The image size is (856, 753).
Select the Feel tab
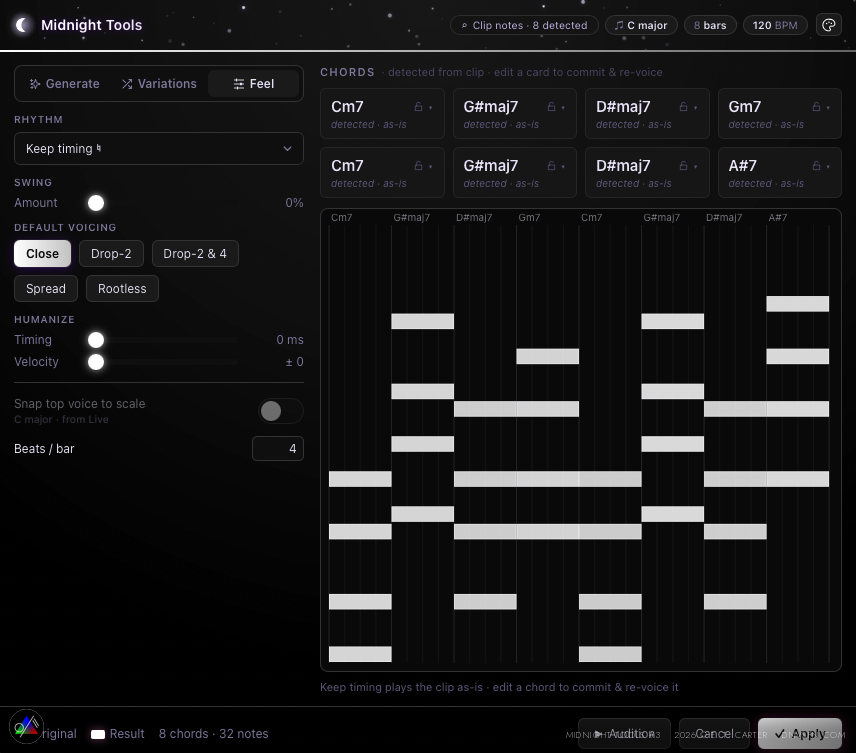[x=253, y=84]
